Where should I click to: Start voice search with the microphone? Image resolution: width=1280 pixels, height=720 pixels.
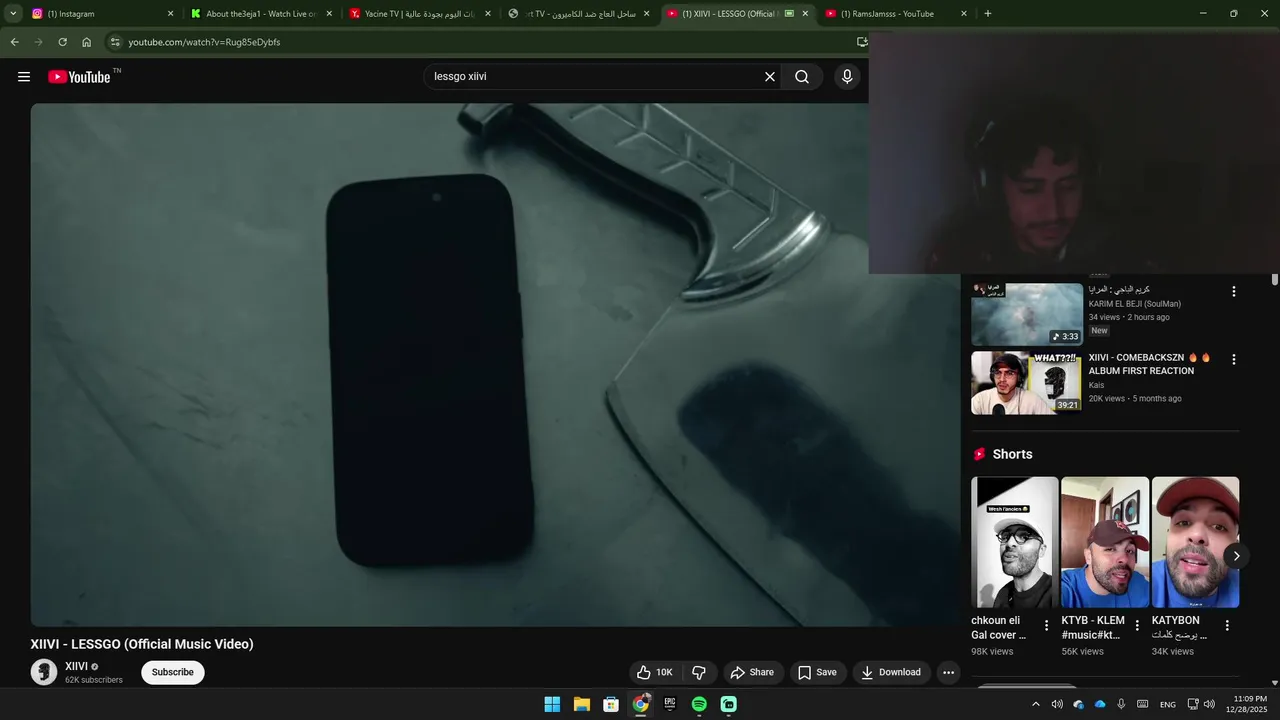point(847,77)
